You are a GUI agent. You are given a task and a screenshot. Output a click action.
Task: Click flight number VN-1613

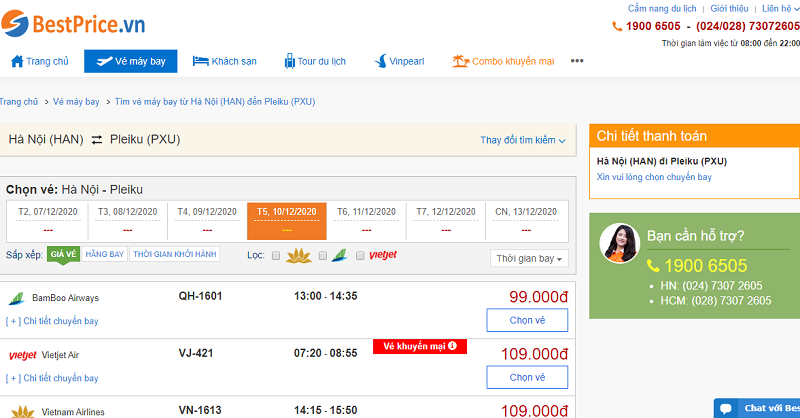(x=200, y=410)
